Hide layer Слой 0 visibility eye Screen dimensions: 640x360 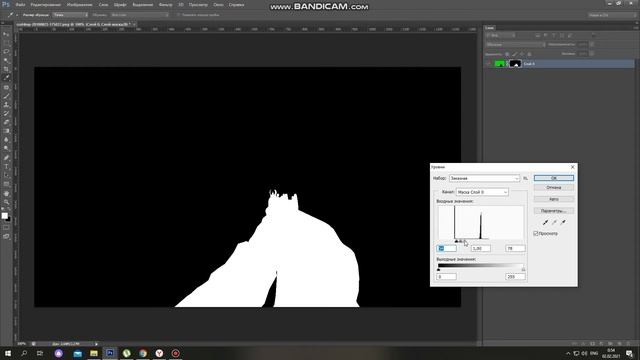tap(488, 64)
